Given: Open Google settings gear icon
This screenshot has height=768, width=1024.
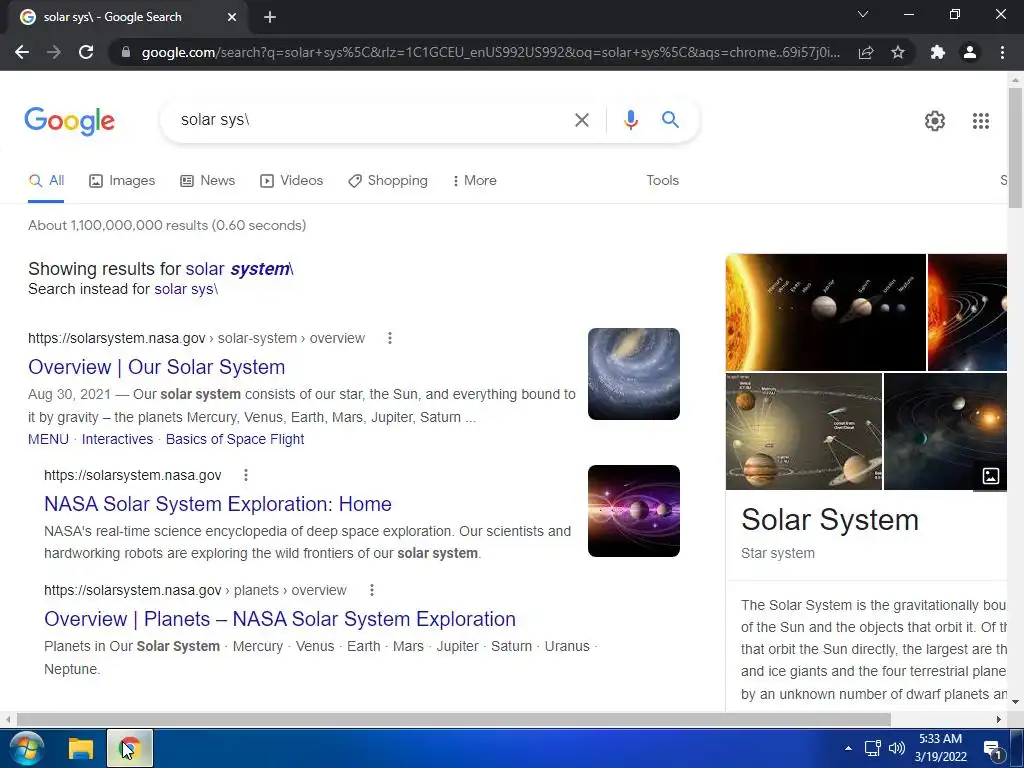Looking at the screenshot, I should click(935, 121).
